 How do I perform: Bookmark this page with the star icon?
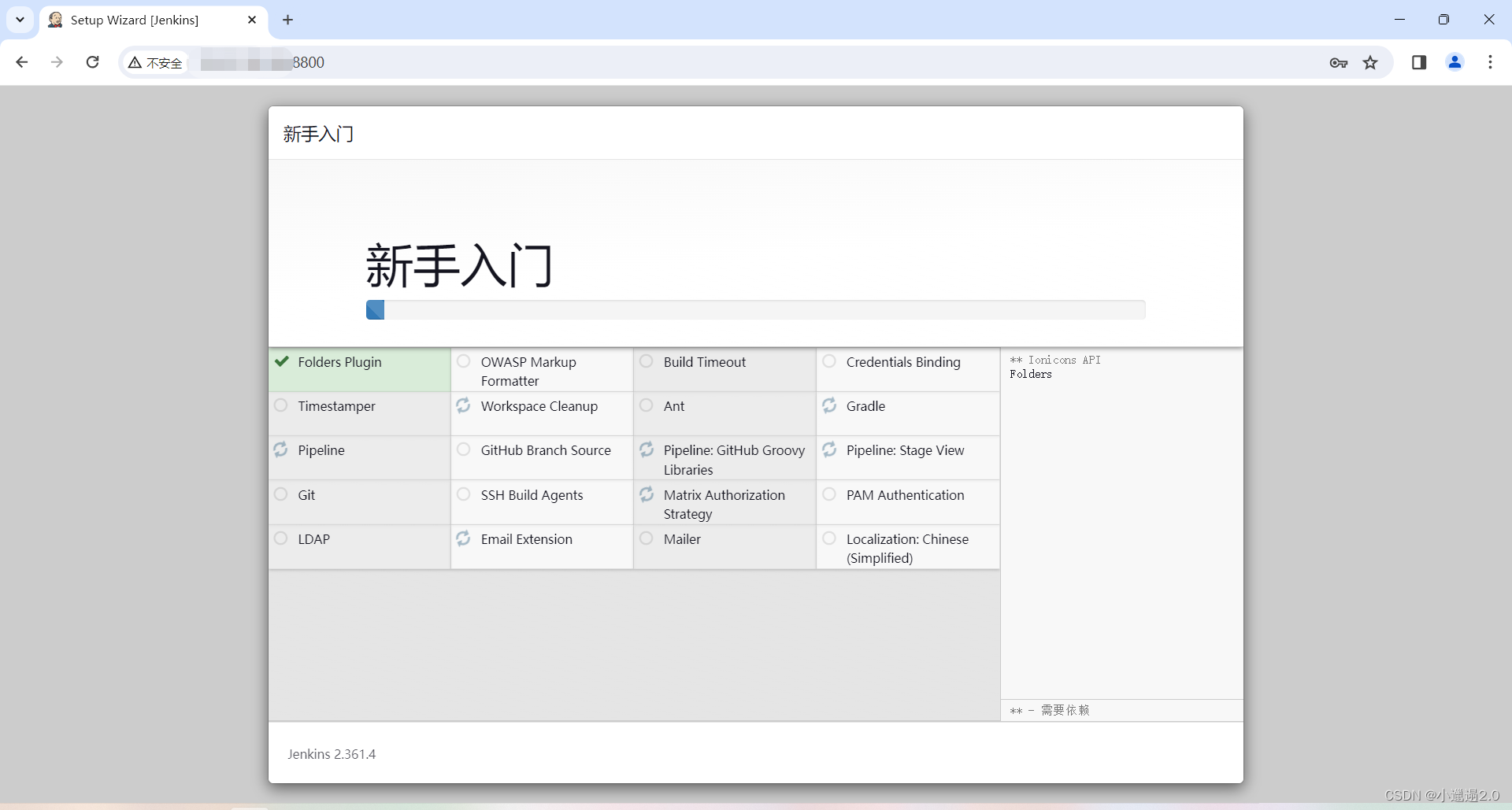(1370, 63)
